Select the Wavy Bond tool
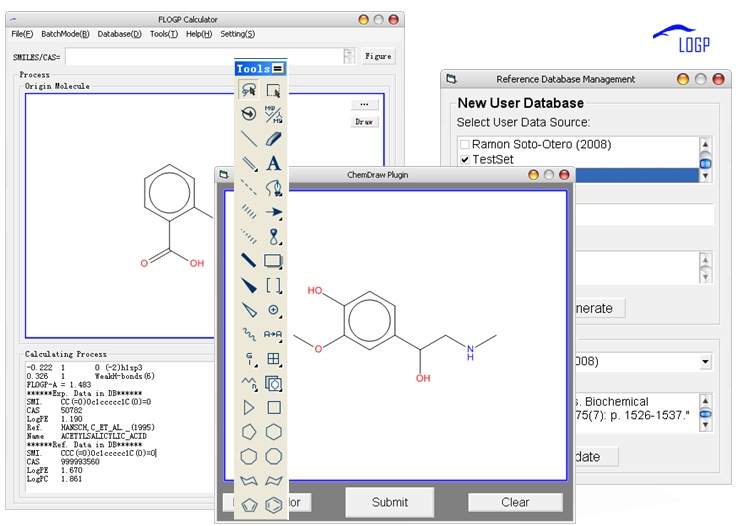This screenshot has width=742, height=526. [248, 334]
